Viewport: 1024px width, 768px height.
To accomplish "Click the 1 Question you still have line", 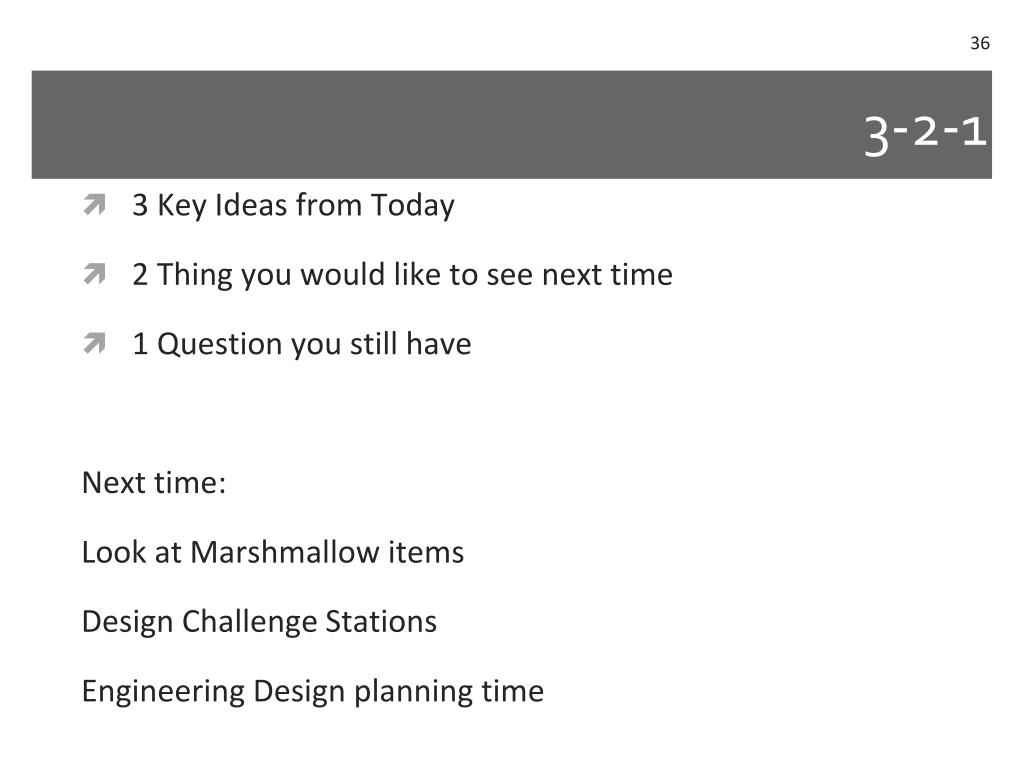I will pos(302,344).
